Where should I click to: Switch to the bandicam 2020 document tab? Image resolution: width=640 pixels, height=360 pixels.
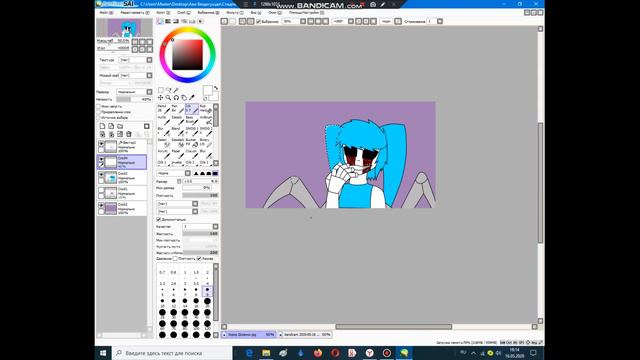305,334
